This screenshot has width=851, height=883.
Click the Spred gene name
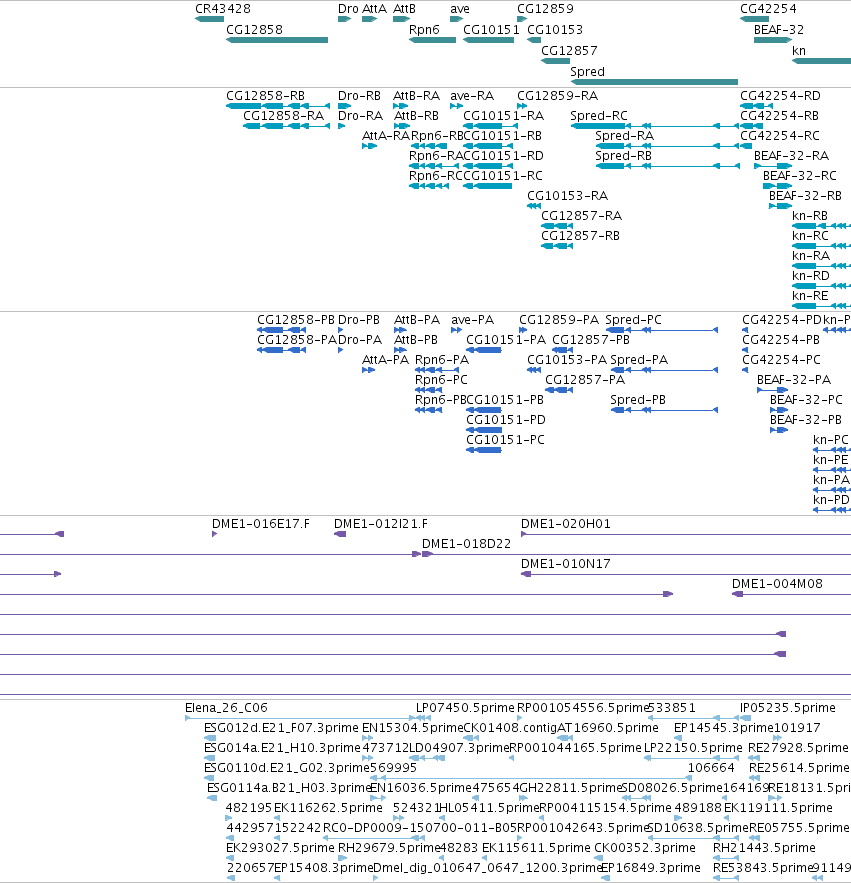(587, 72)
